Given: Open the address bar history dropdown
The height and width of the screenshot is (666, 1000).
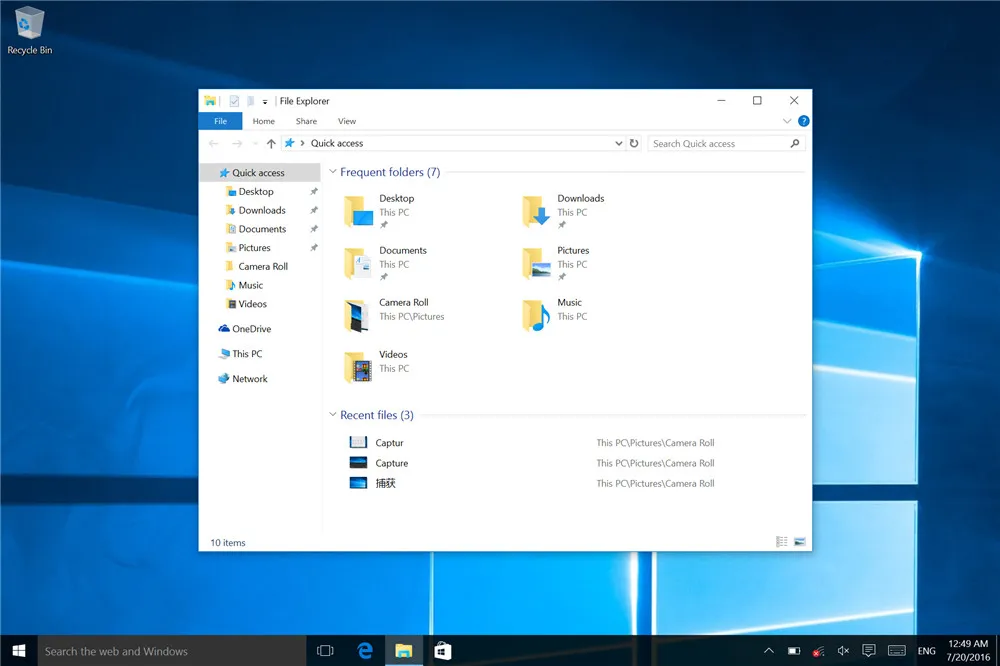Looking at the screenshot, I should 619,144.
